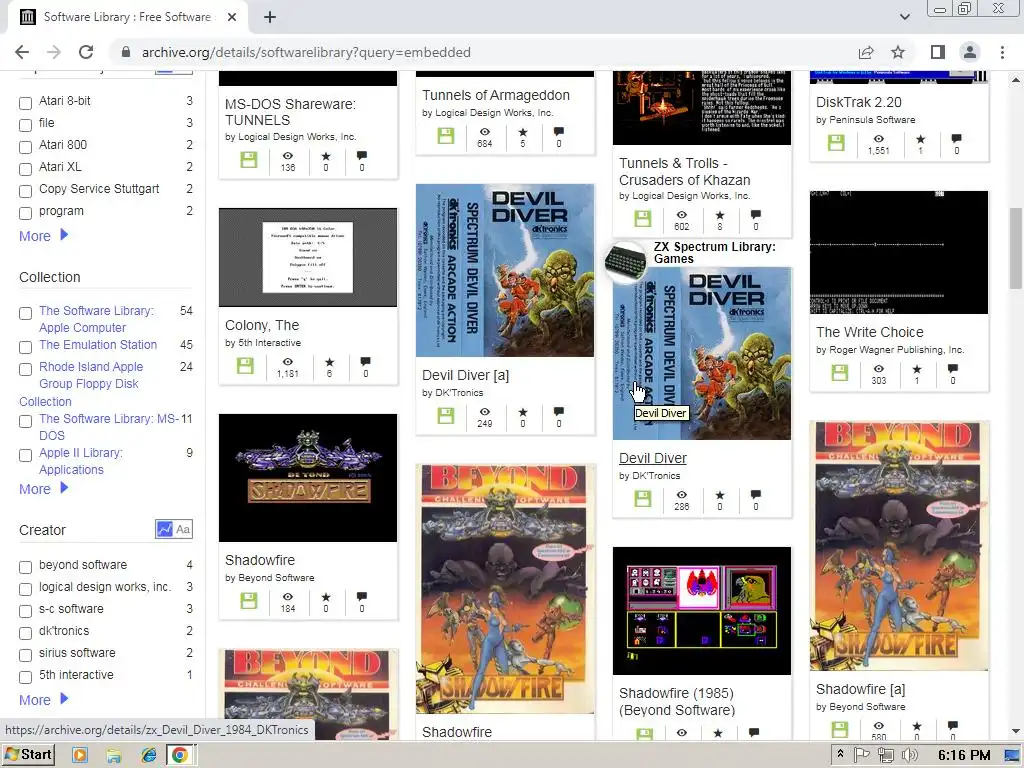The image size is (1024, 768).
Task: Open Windows Media Player taskbar icon
Action: (80, 756)
